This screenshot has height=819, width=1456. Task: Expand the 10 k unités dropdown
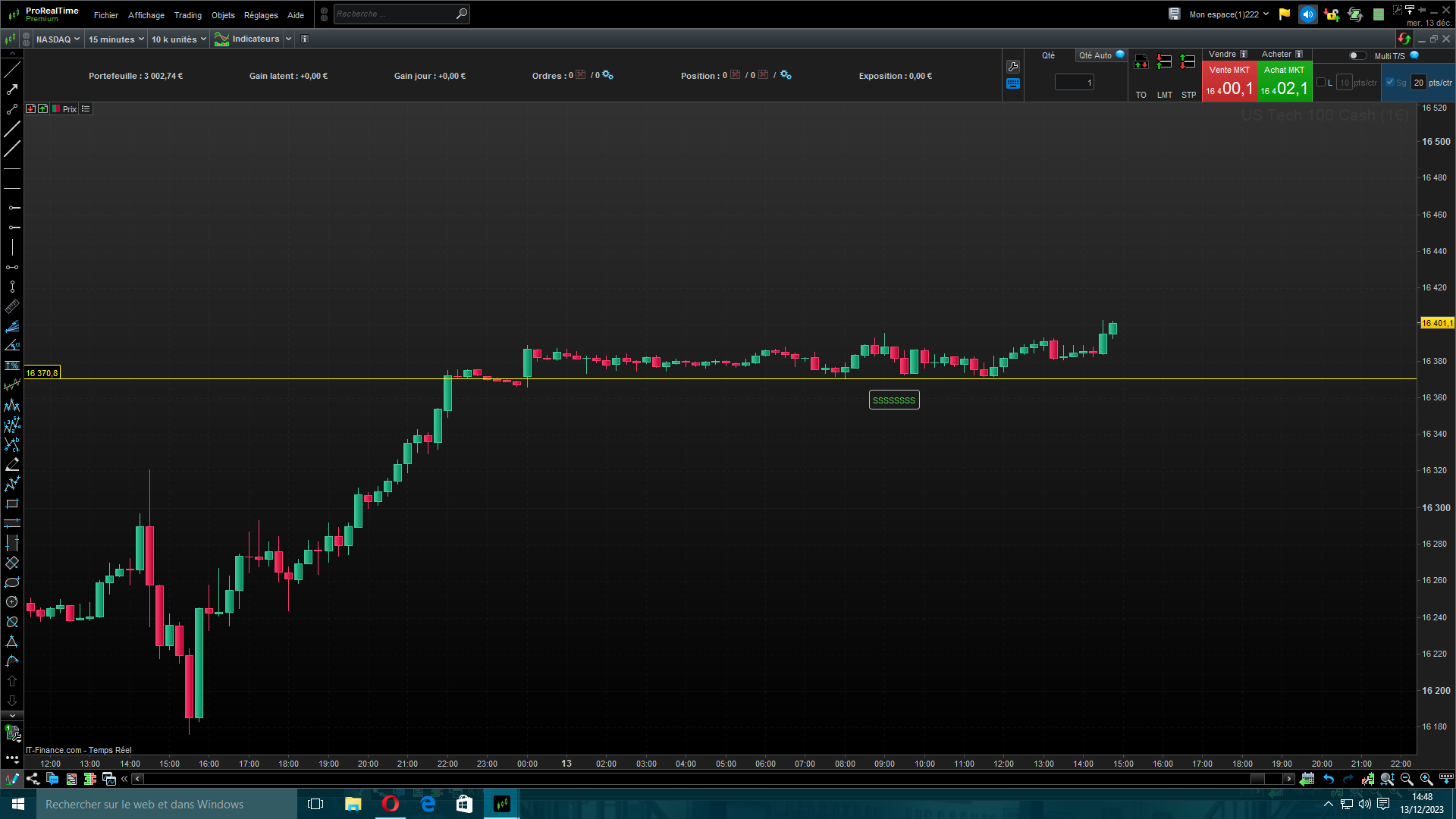pyautogui.click(x=178, y=39)
